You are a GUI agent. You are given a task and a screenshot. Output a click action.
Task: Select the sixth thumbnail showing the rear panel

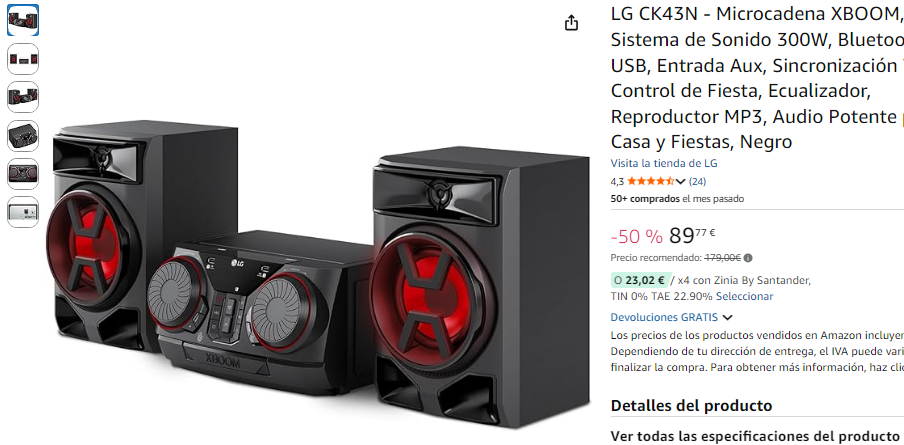[x=23, y=212]
